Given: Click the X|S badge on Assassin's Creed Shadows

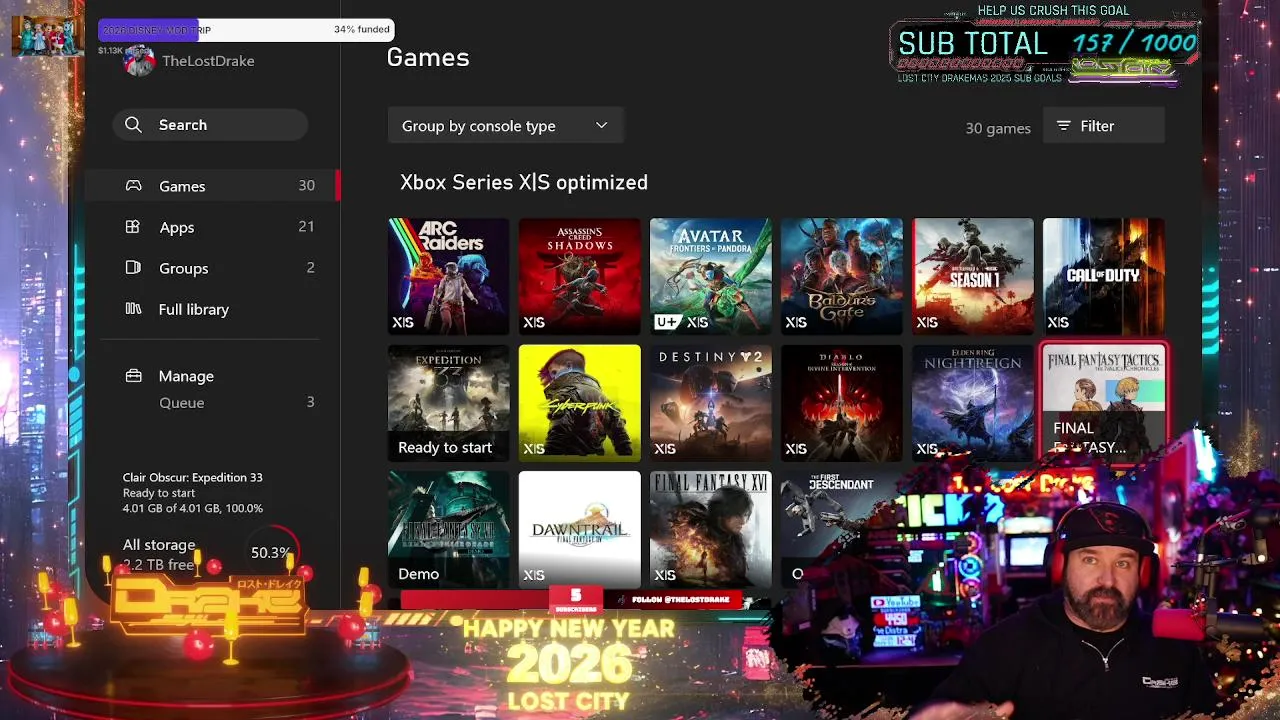Looking at the screenshot, I should click(534, 322).
